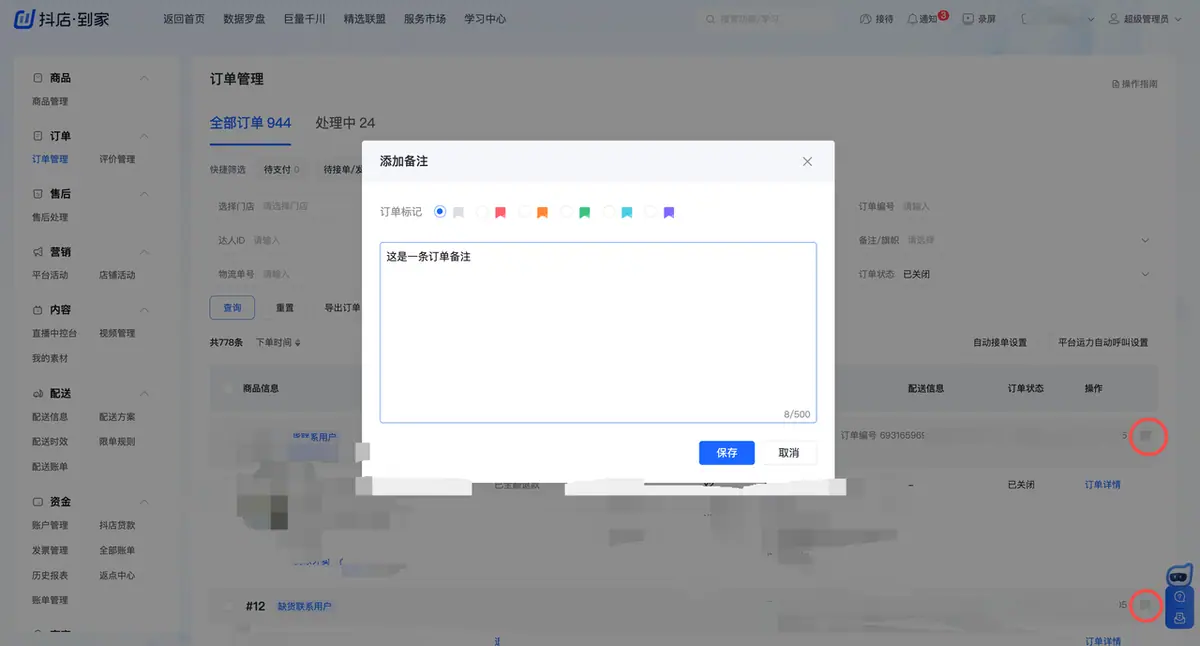Open the 超级管理员 account dropdown

1145,19
